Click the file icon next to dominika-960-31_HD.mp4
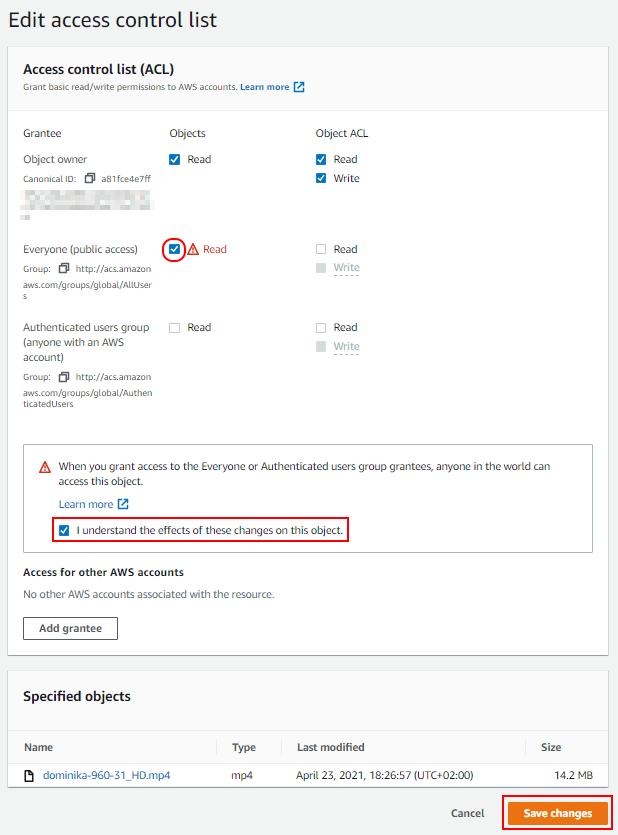The height and width of the screenshot is (835, 618). pyautogui.click(x=29, y=776)
